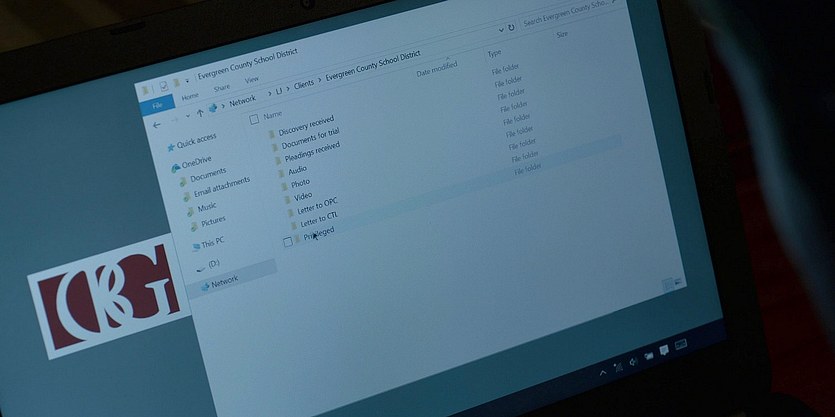The image size is (835, 417).
Task: Click Clients in the address breadcrumb
Action: [x=304, y=85]
